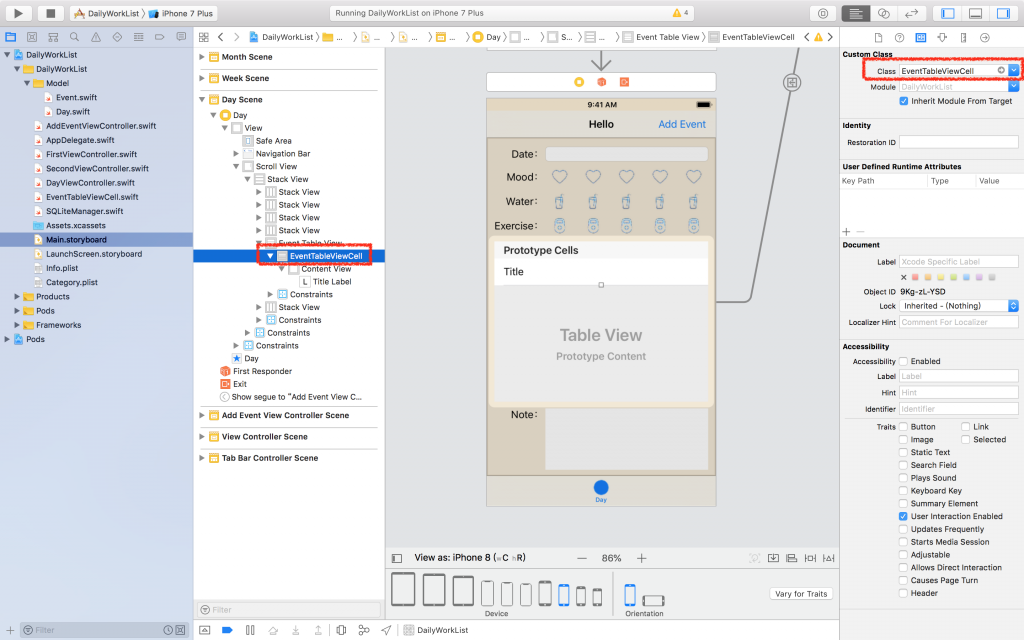Pick the red document label color
Image resolution: width=1024 pixels, height=640 pixels.
[x=915, y=278]
